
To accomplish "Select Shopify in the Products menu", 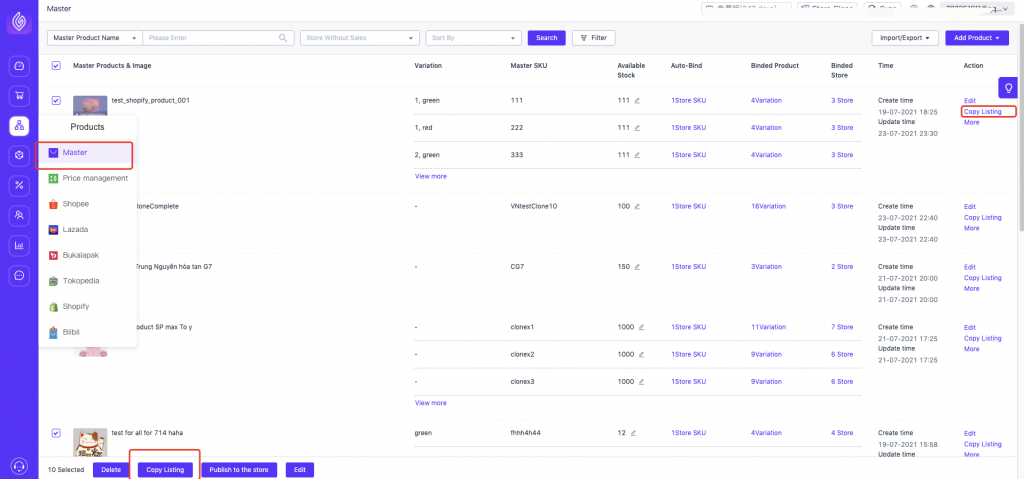I will pyautogui.click(x=87, y=306).
